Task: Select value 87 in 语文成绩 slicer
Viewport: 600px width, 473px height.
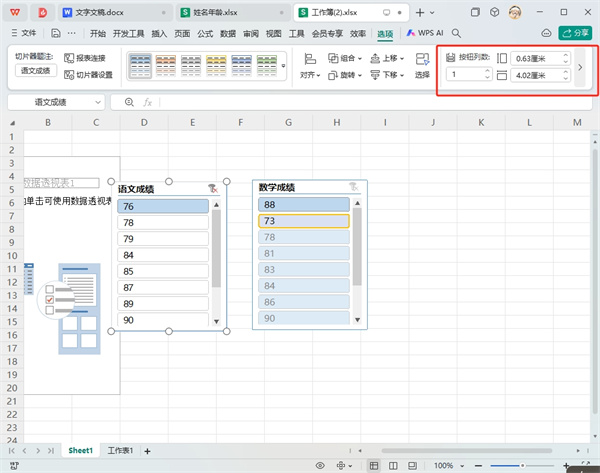Action: tap(163, 287)
